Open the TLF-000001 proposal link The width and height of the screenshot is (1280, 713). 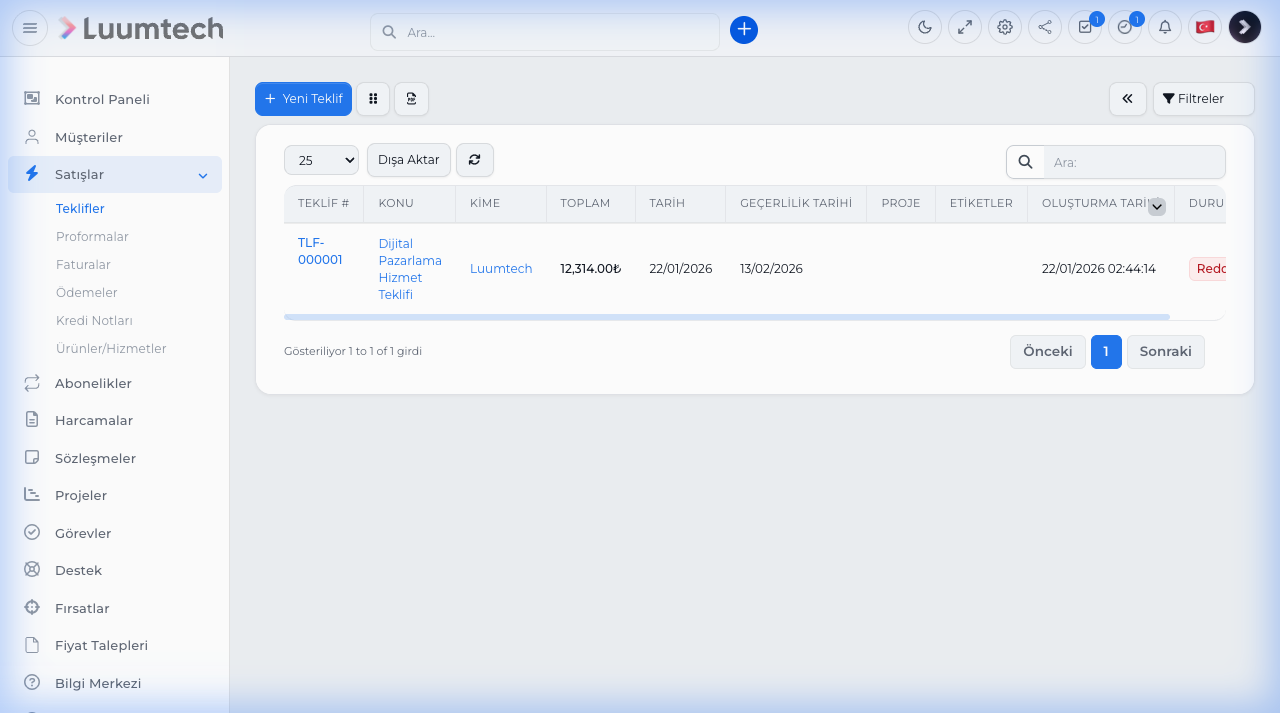[x=320, y=251]
